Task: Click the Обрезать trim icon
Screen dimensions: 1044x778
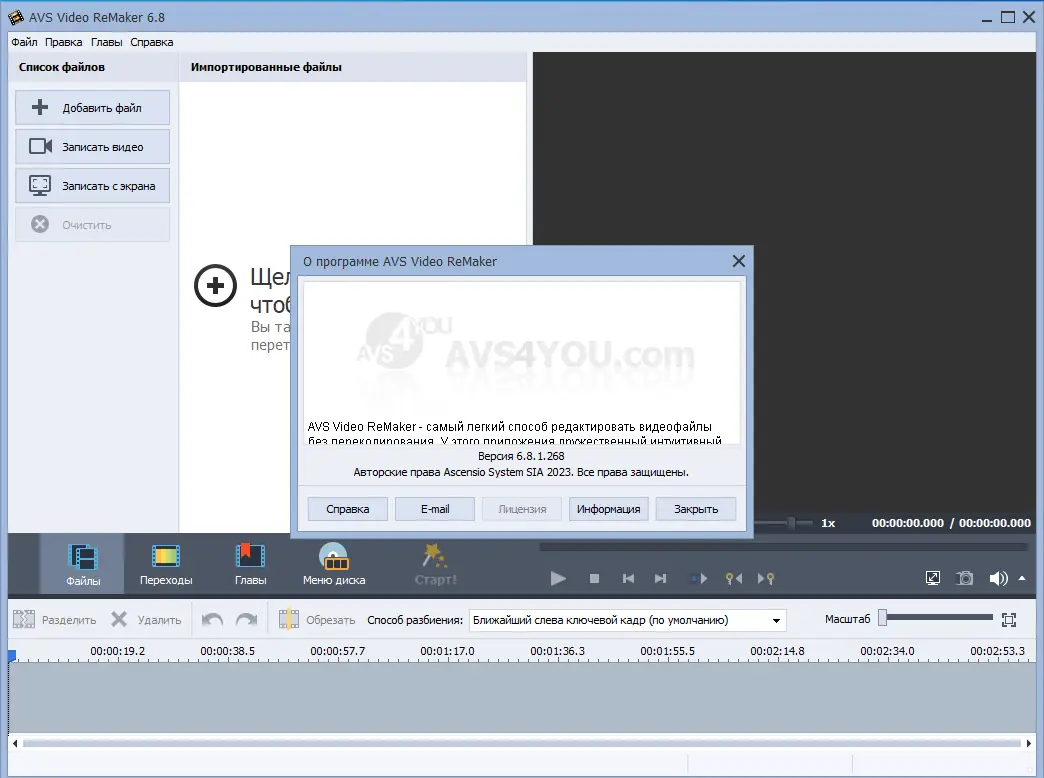Action: pyautogui.click(x=288, y=619)
